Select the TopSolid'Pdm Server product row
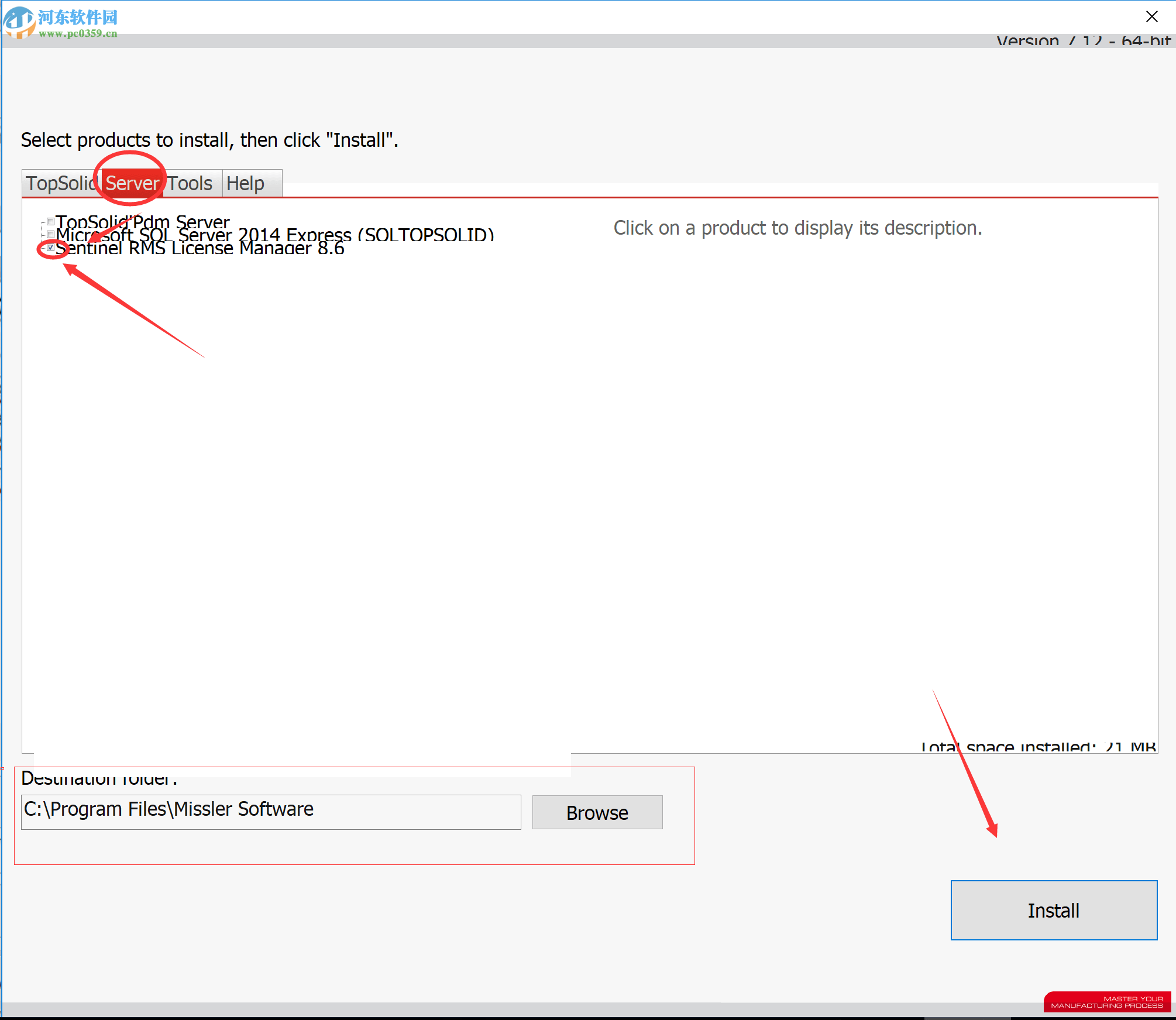1176x1020 pixels. (x=143, y=222)
